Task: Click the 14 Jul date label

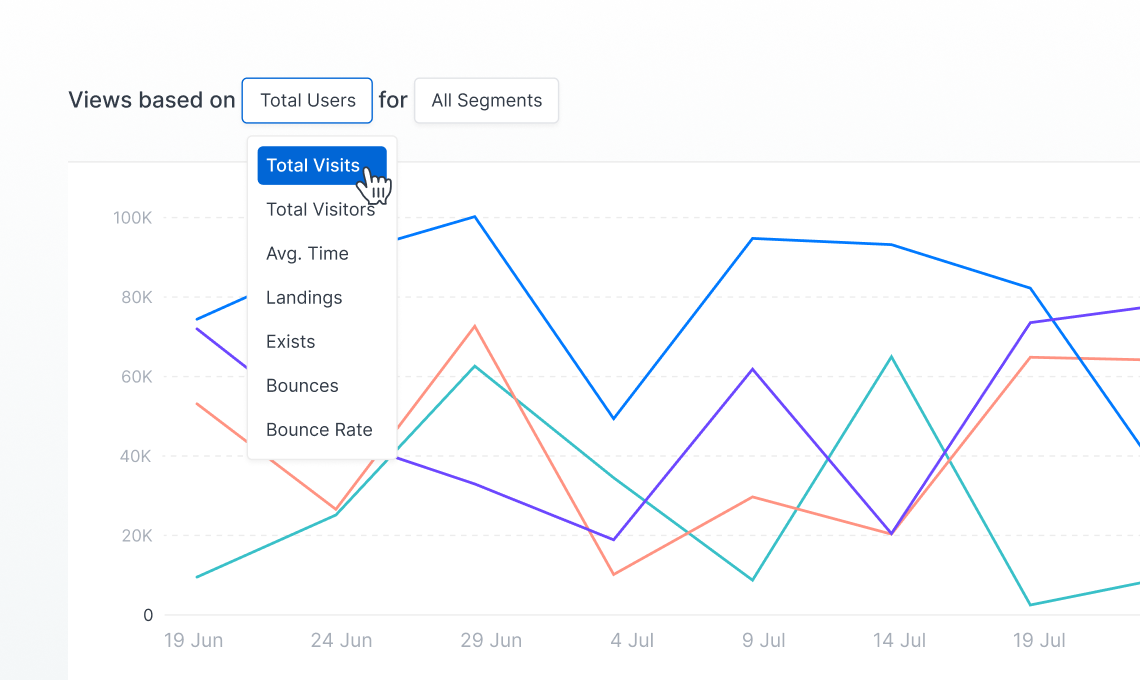Action: (x=899, y=640)
